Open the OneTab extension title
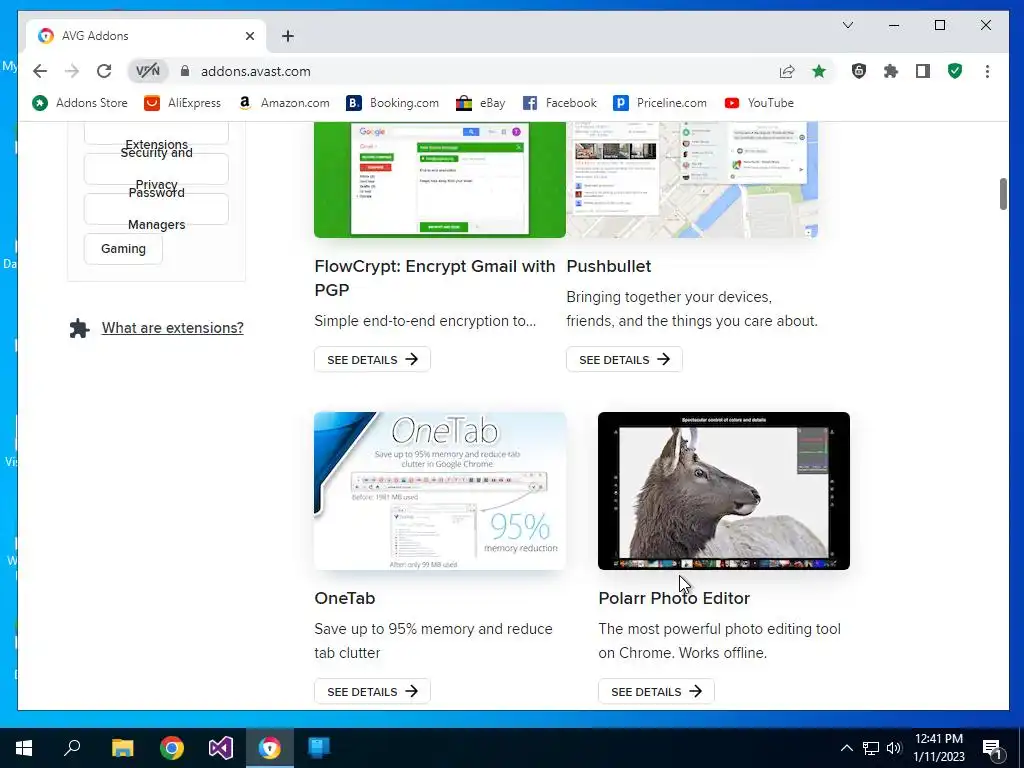The width and height of the screenshot is (1024, 768). [x=345, y=598]
